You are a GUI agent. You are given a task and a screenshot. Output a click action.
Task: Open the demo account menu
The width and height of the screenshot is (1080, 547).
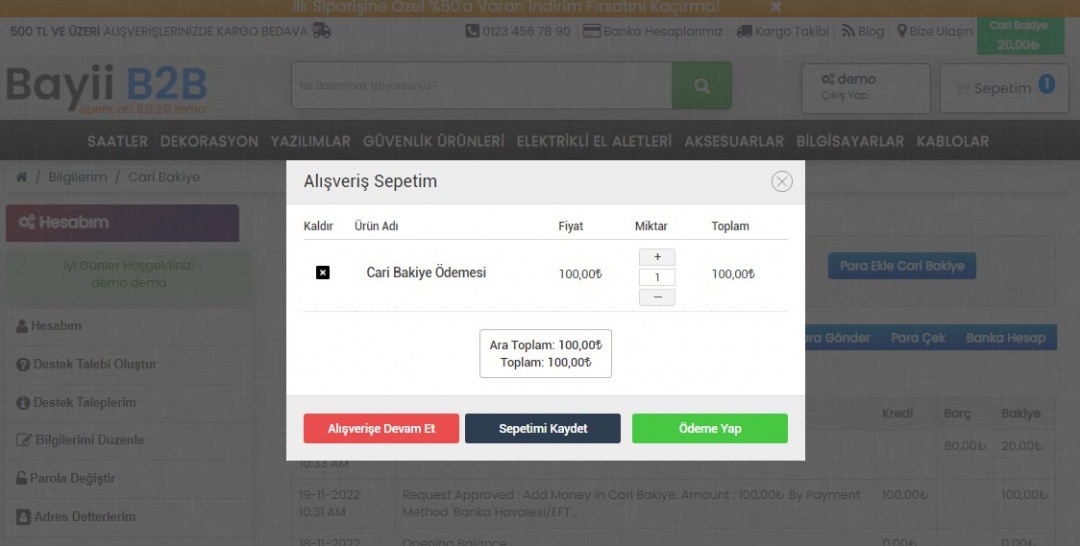click(x=865, y=88)
